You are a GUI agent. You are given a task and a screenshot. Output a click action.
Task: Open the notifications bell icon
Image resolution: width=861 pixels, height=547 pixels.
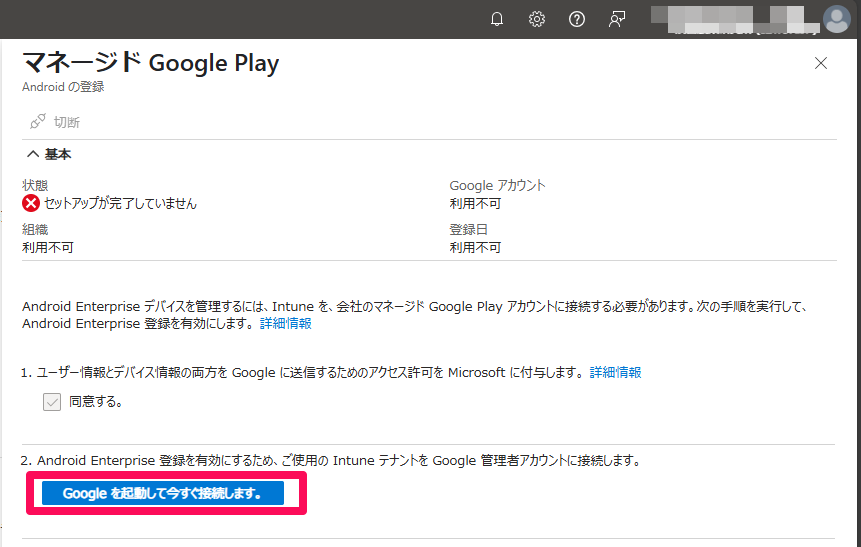pos(496,19)
